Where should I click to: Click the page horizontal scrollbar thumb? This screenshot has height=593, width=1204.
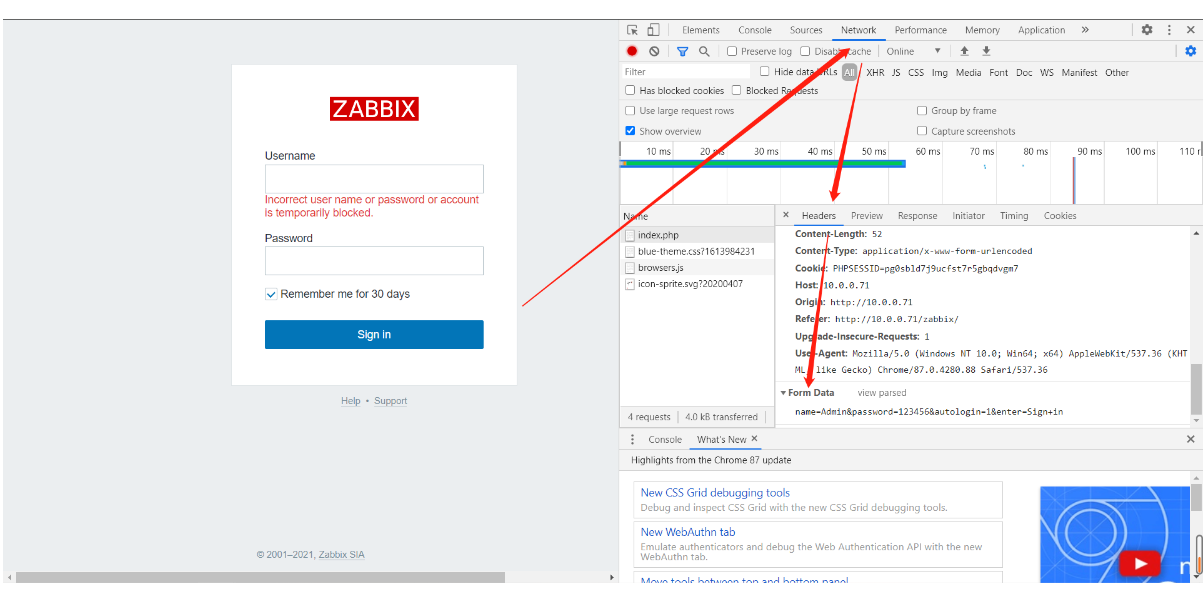click(260, 577)
